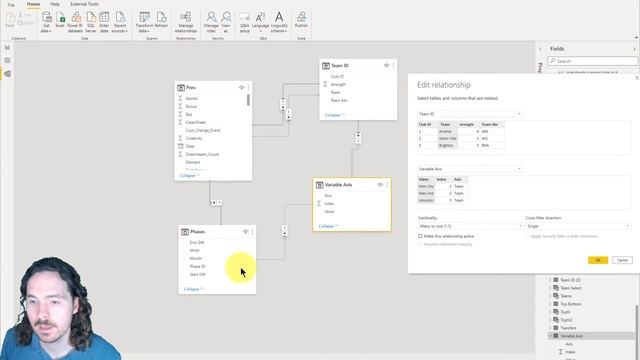
Task: Select Index field in Variable Axis card
Action: point(329,204)
